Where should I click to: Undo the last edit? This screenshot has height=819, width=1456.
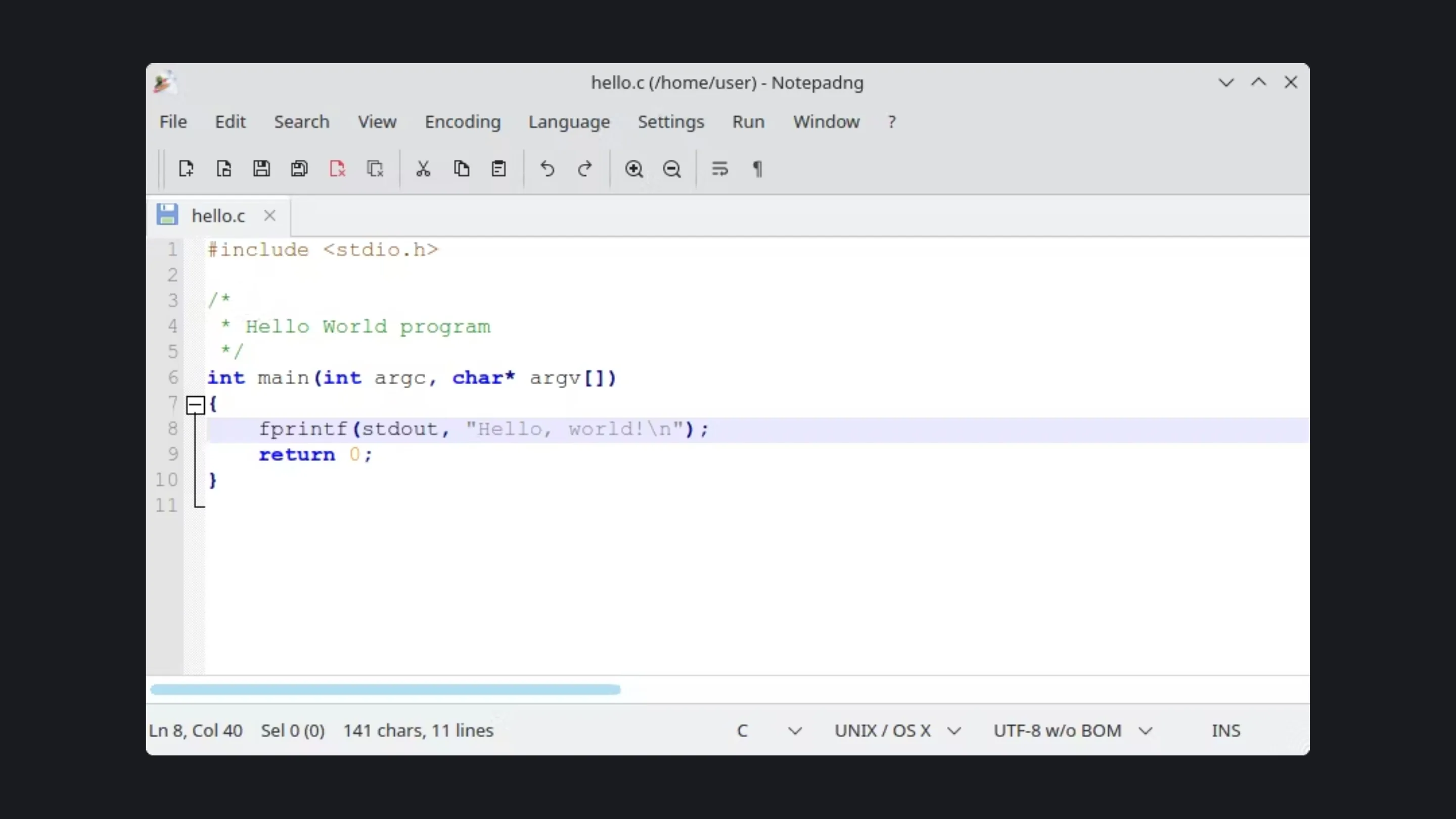click(547, 168)
